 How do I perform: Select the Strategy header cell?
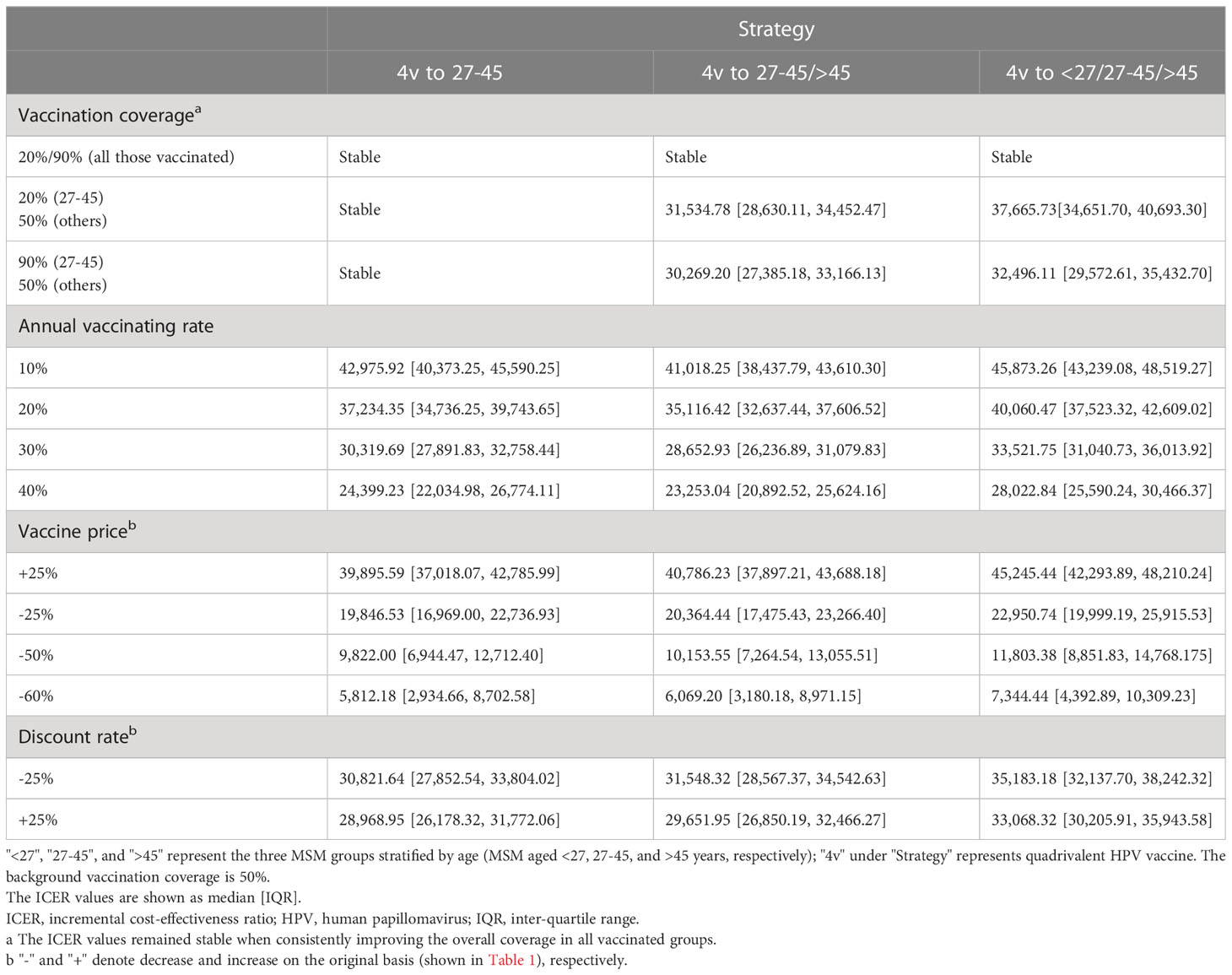776,29
